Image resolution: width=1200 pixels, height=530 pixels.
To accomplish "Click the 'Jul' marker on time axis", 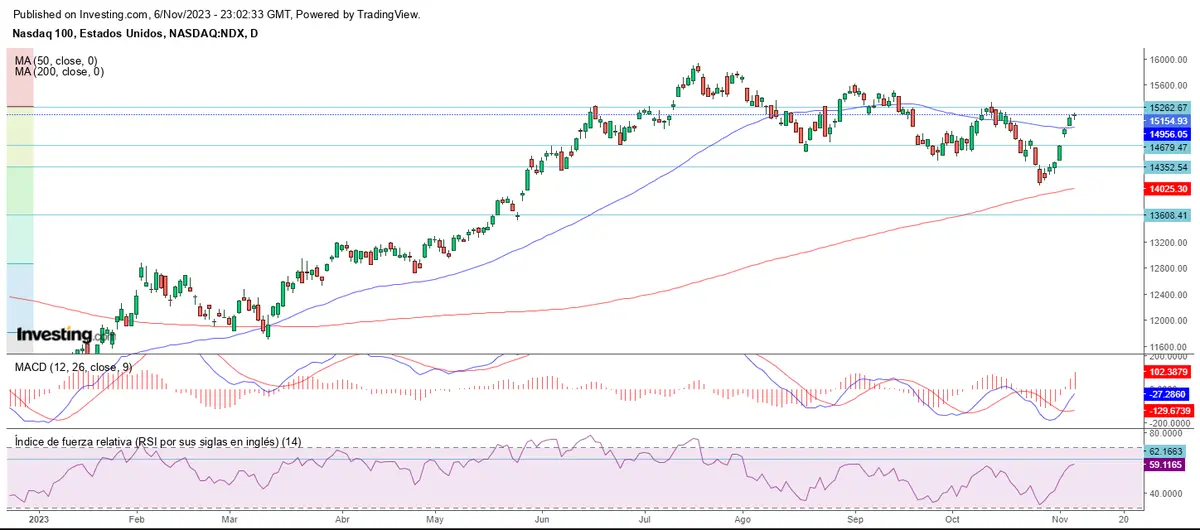I will (645, 520).
